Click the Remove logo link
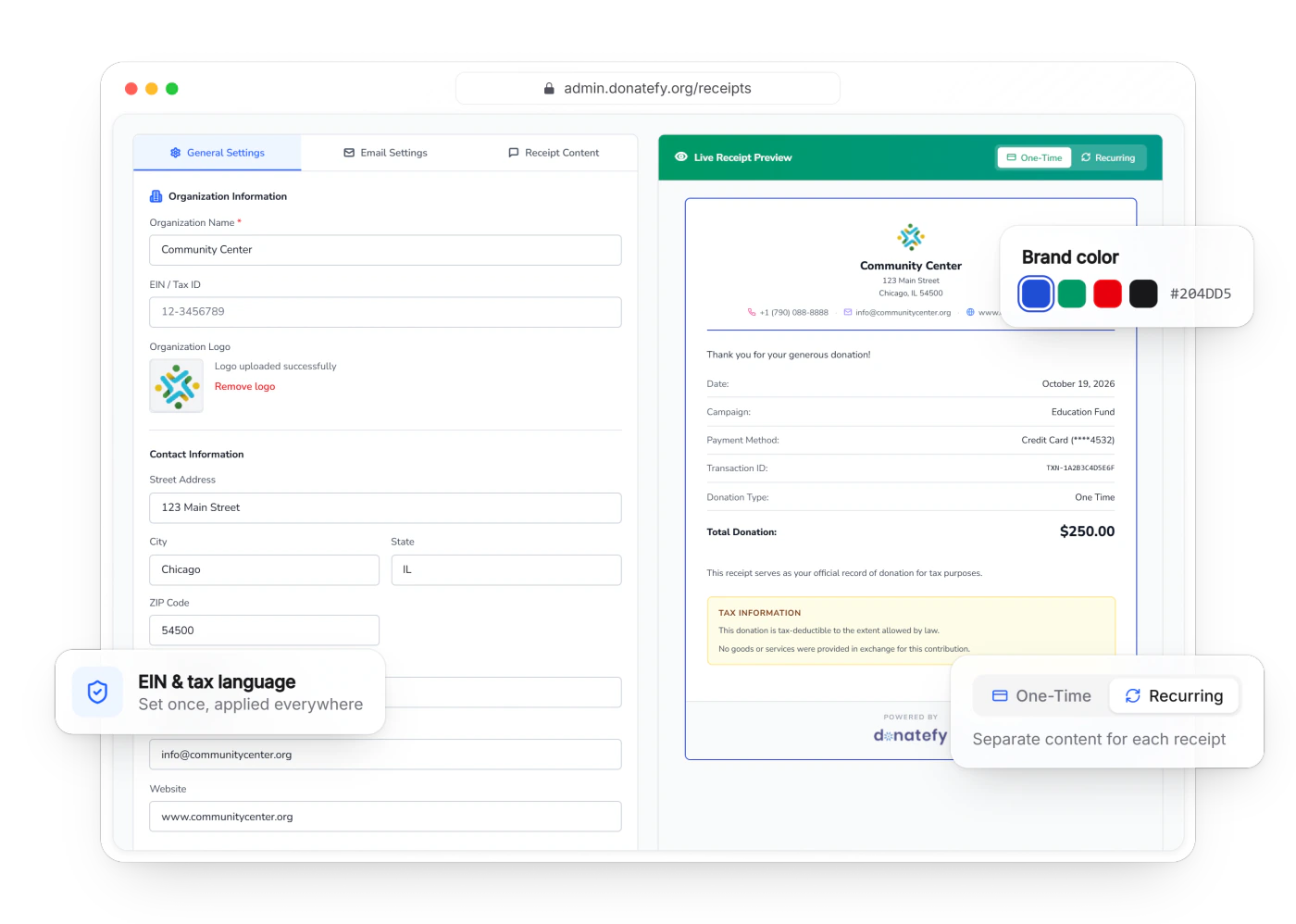 pyautogui.click(x=245, y=387)
